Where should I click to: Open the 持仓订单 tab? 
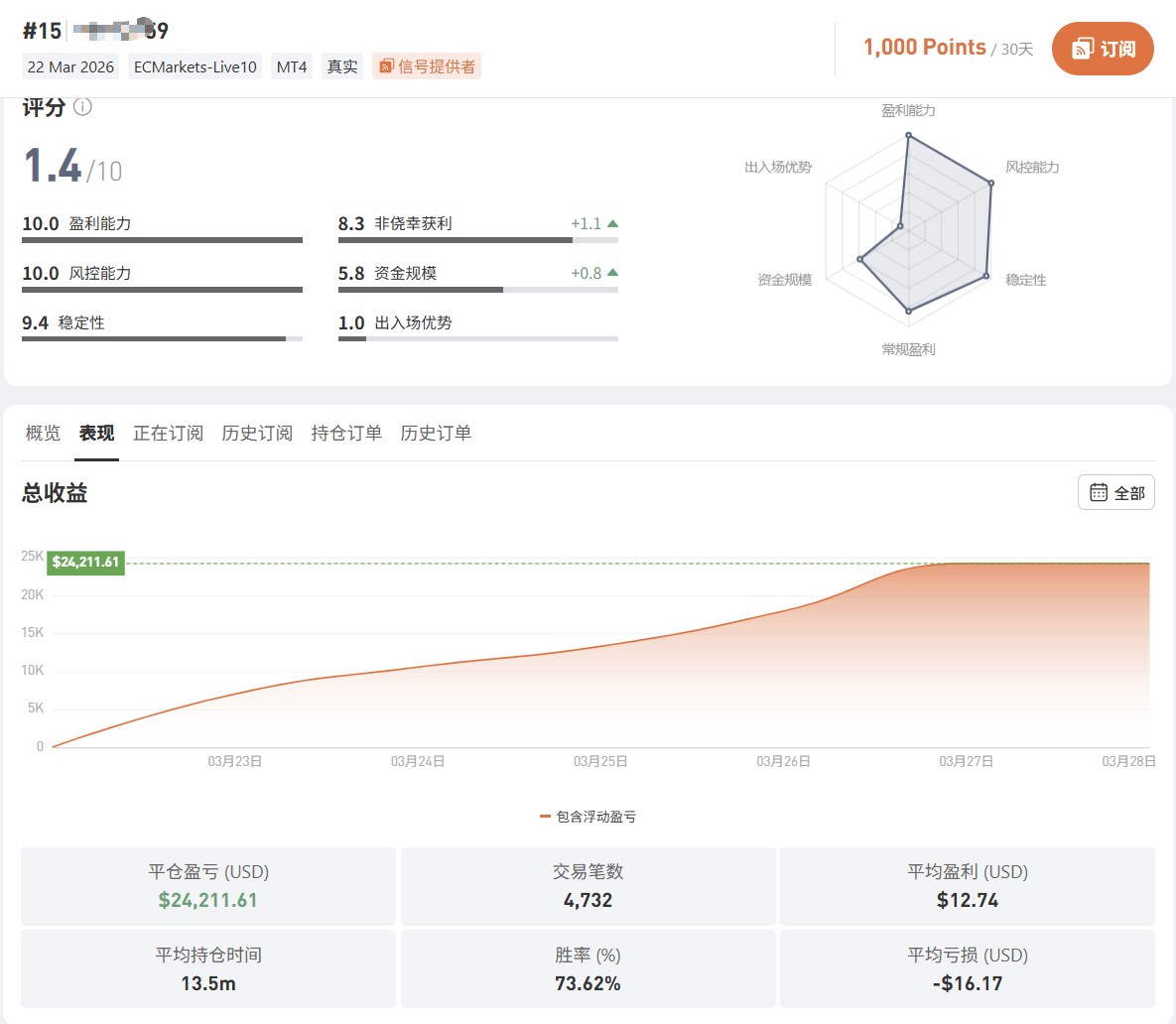pos(346,433)
